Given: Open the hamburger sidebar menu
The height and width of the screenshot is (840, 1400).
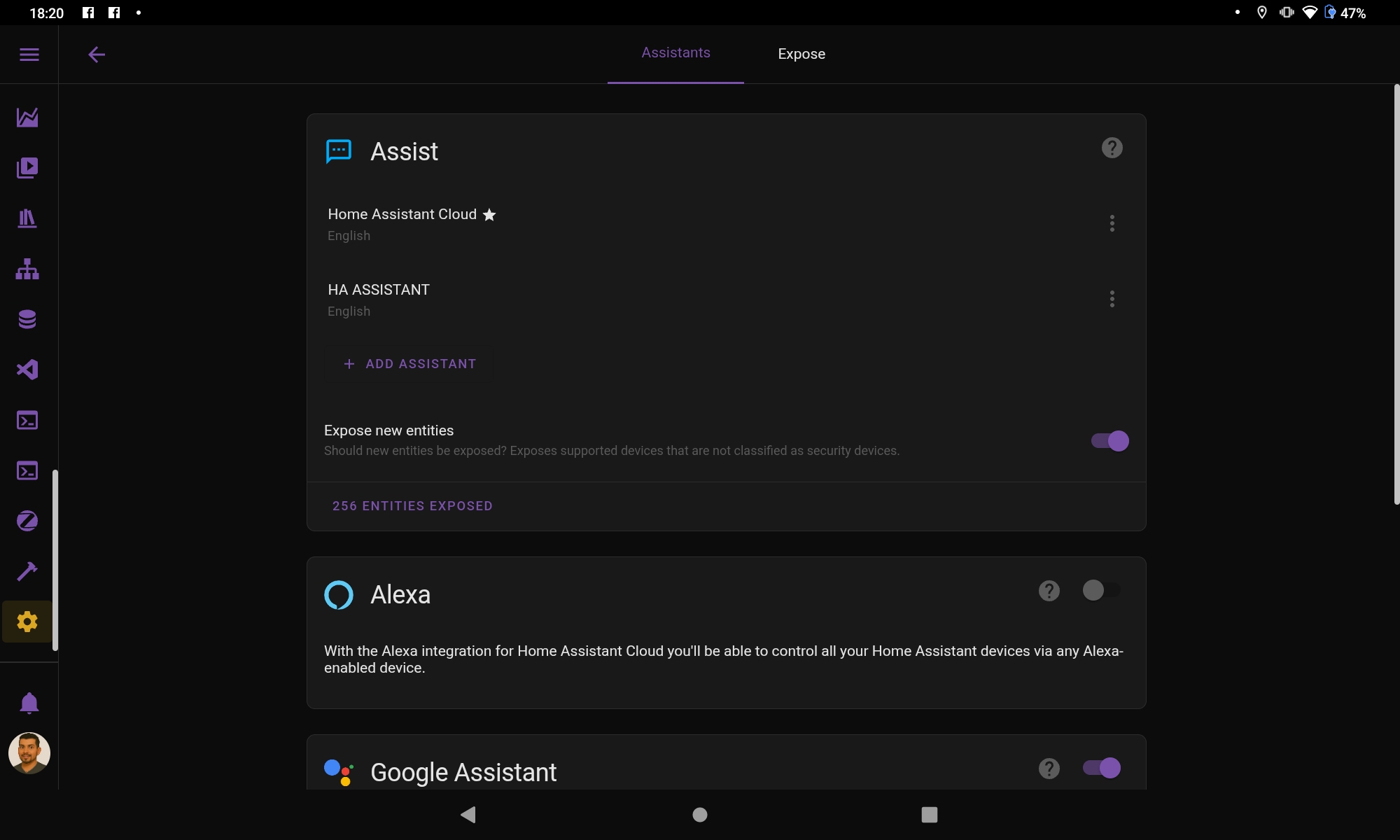Looking at the screenshot, I should click(29, 55).
